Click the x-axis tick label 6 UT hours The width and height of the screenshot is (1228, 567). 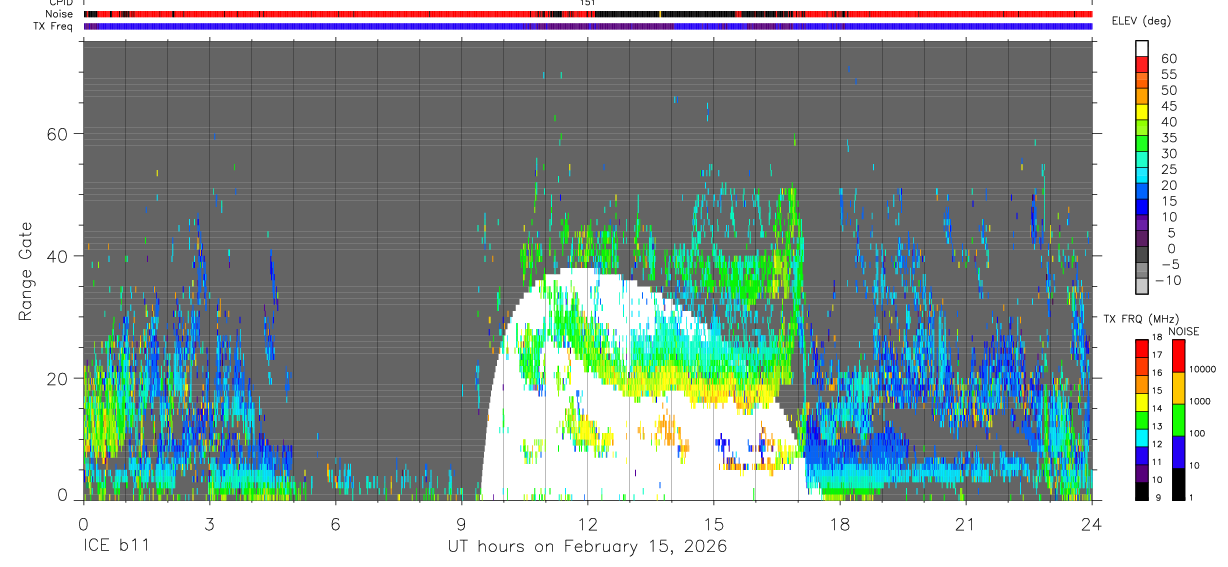click(x=335, y=525)
